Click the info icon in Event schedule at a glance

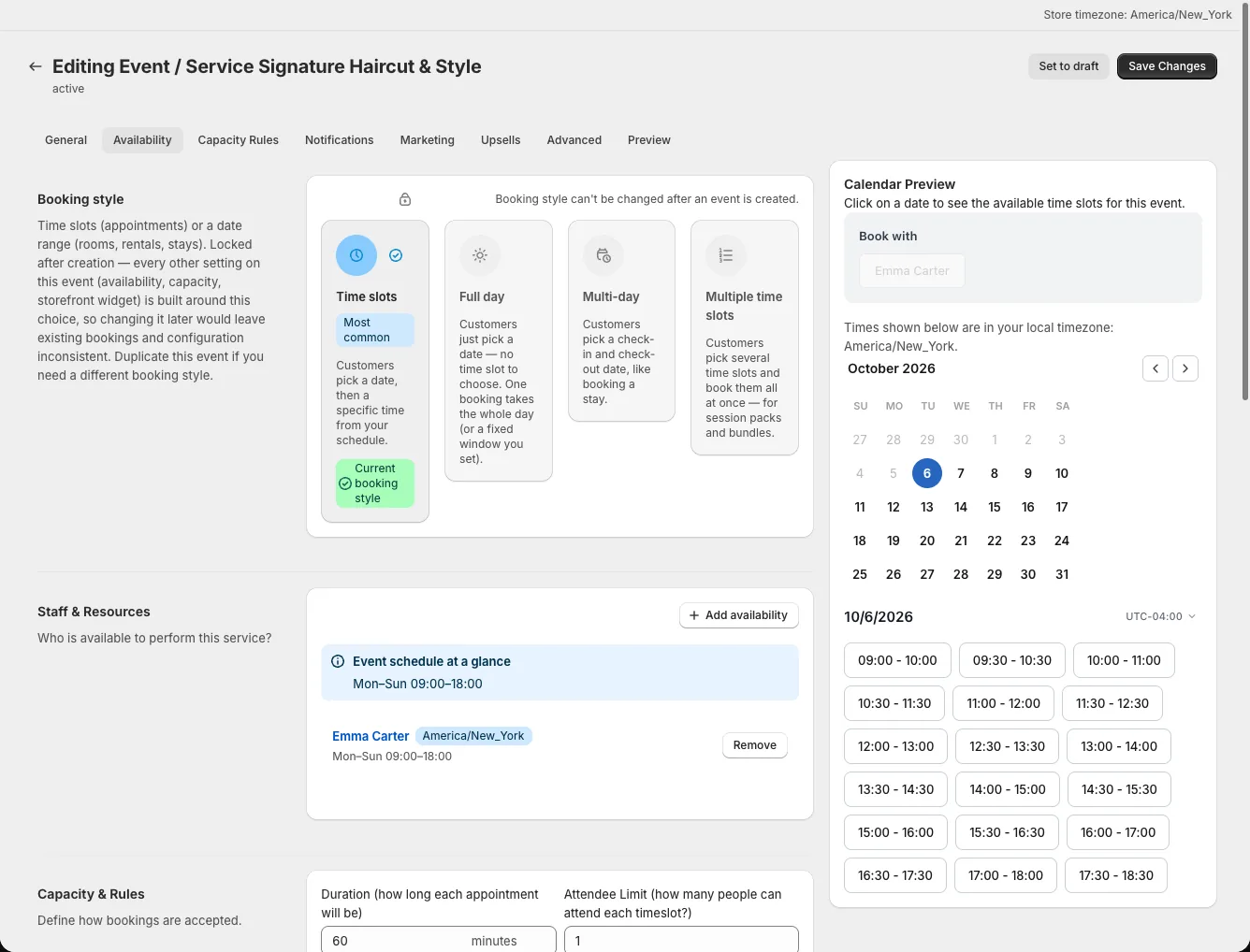tap(339, 661)
